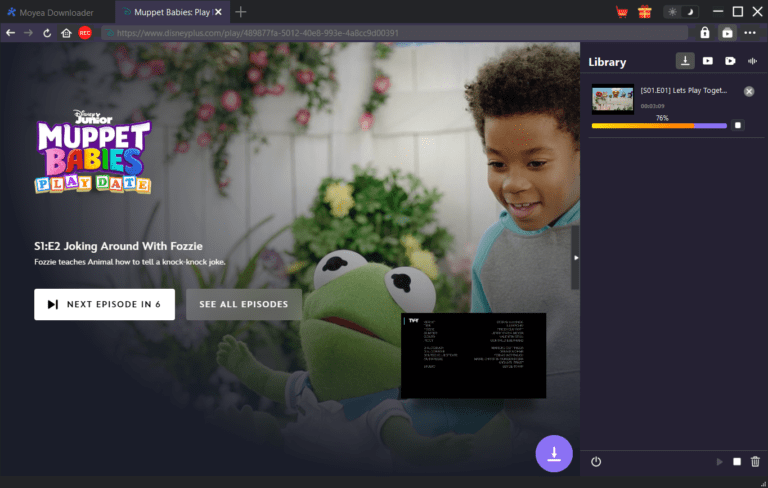768x488 pixels.
Task: Collapse the Library side panel arrow
Action: (x=575, y=257)
